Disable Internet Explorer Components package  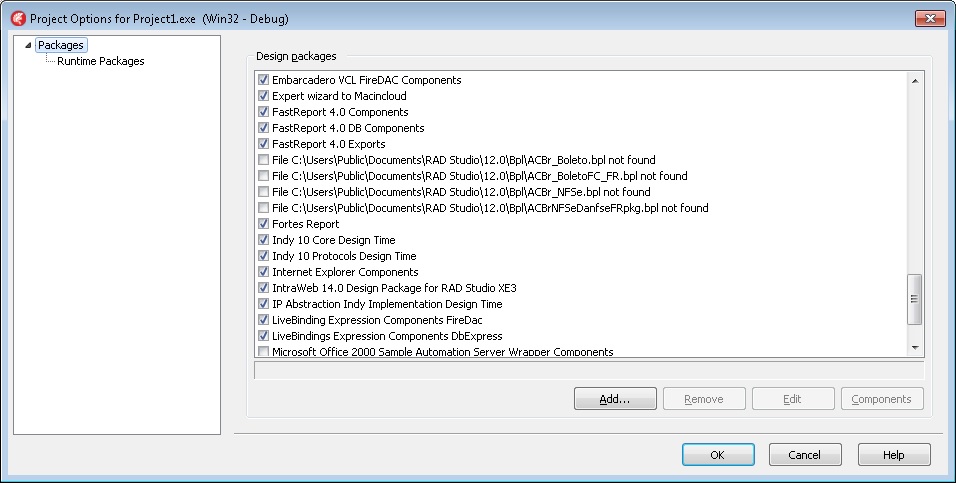click(x=263, y=271)
